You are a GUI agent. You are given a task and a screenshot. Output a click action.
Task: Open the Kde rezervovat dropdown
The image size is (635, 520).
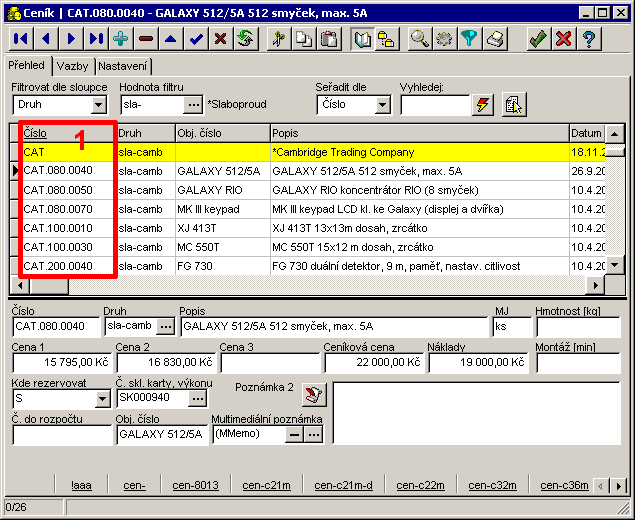click(x=103, y=399)
